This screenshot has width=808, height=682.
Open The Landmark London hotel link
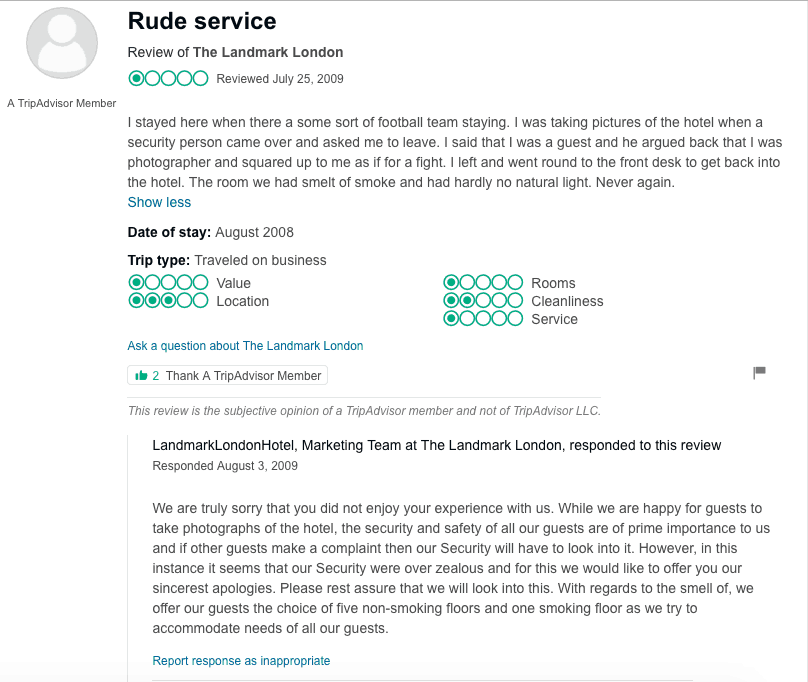coord(268,52)
